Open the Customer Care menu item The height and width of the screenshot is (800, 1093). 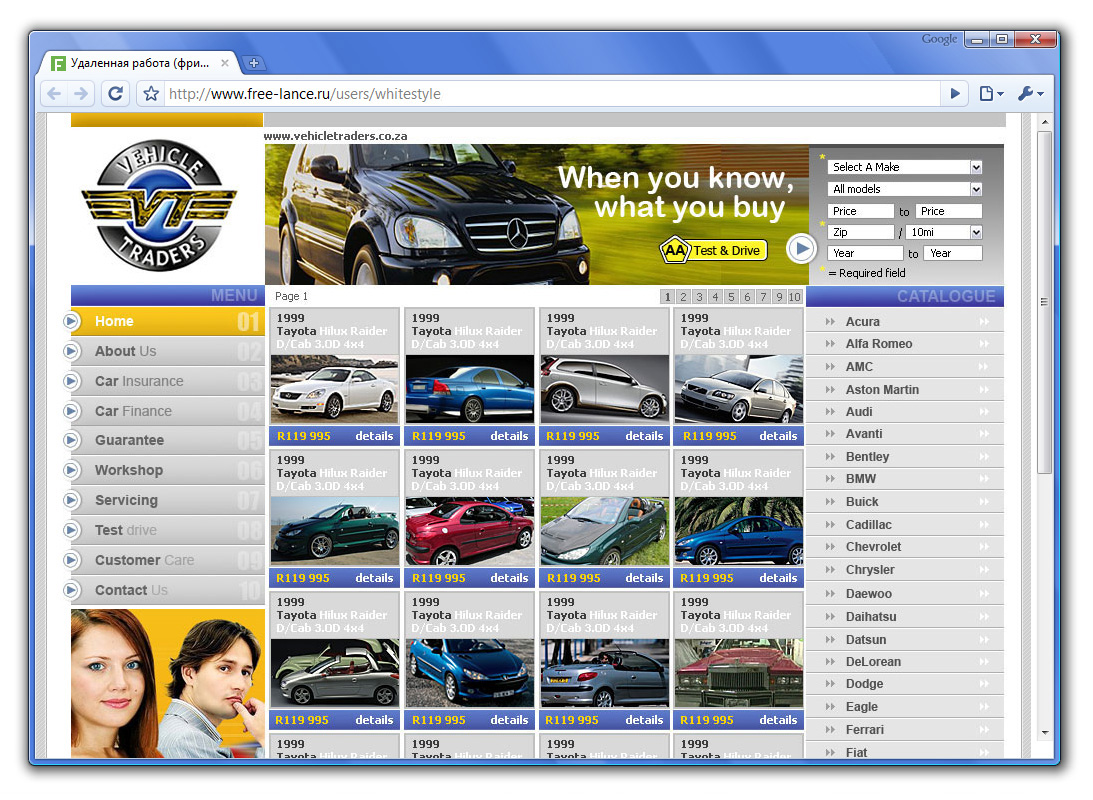[167, 560]
